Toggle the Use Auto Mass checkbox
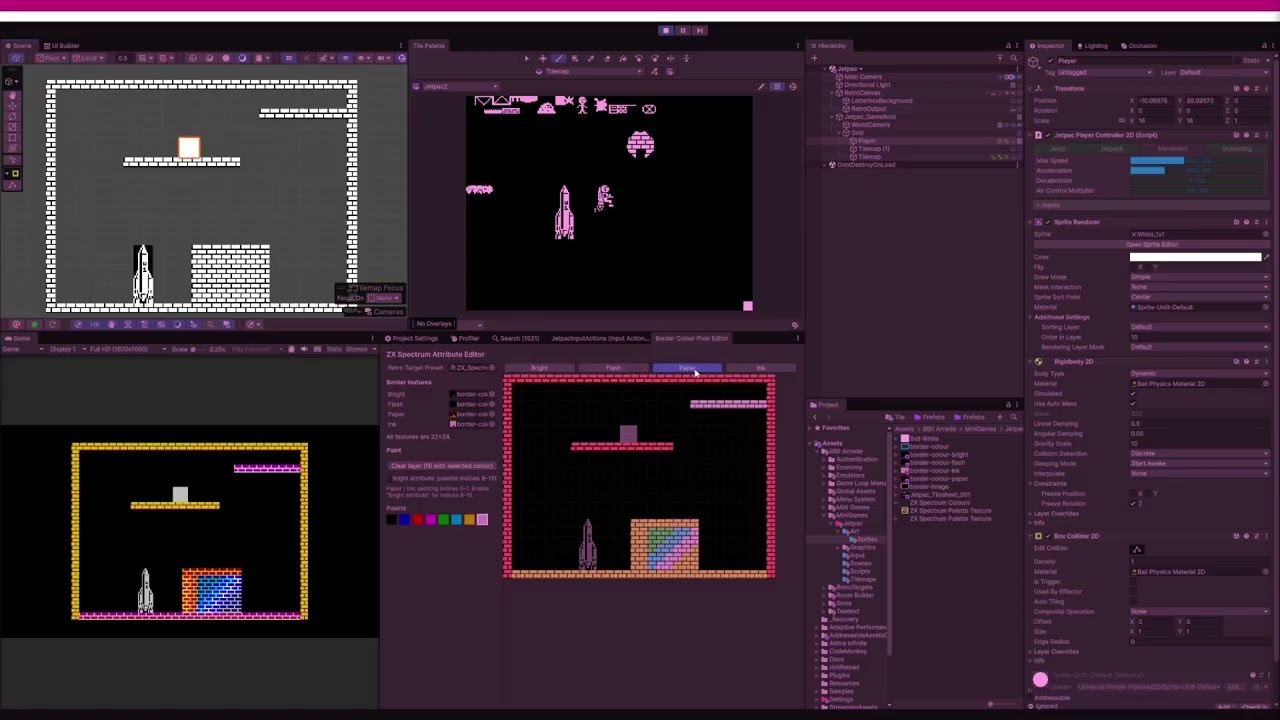The image size is (1280, 720). pos(1133,404)
